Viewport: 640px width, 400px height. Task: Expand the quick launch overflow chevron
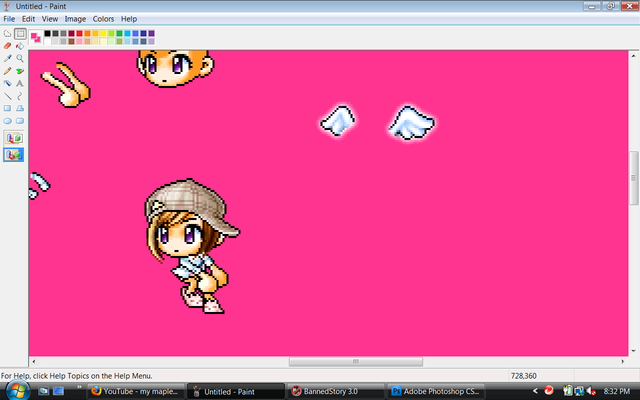pos(78,387)
